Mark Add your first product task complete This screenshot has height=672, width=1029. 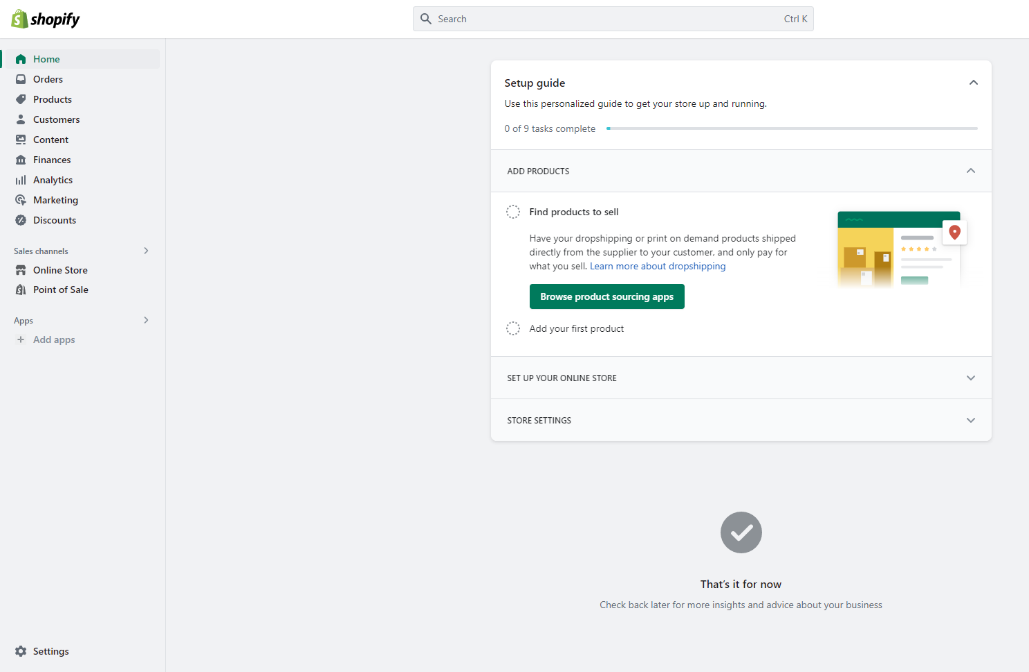pos(513,329)
